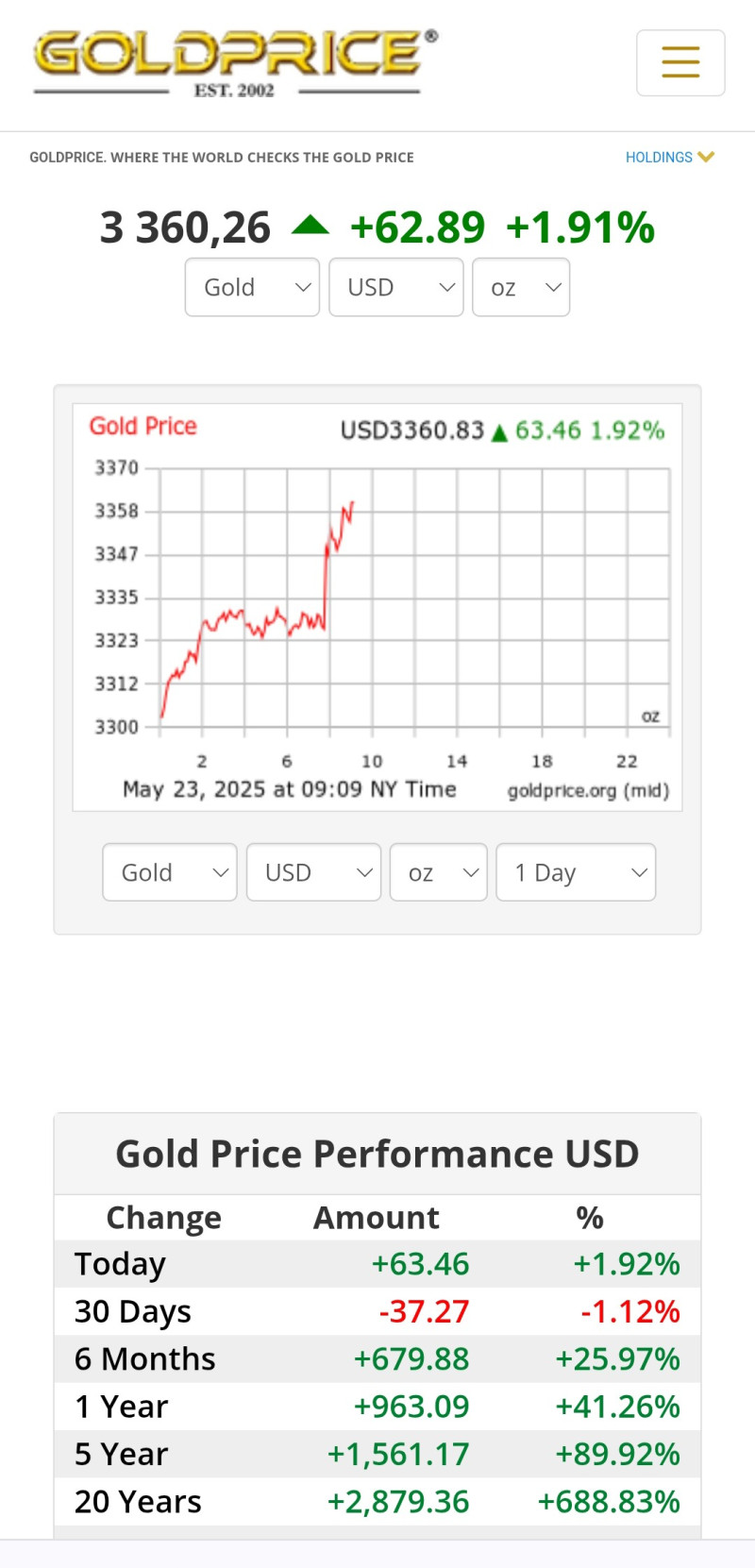The image size is (755, 1568).
Task: Open the hamburger navigation menu
Action: [680, 62]
